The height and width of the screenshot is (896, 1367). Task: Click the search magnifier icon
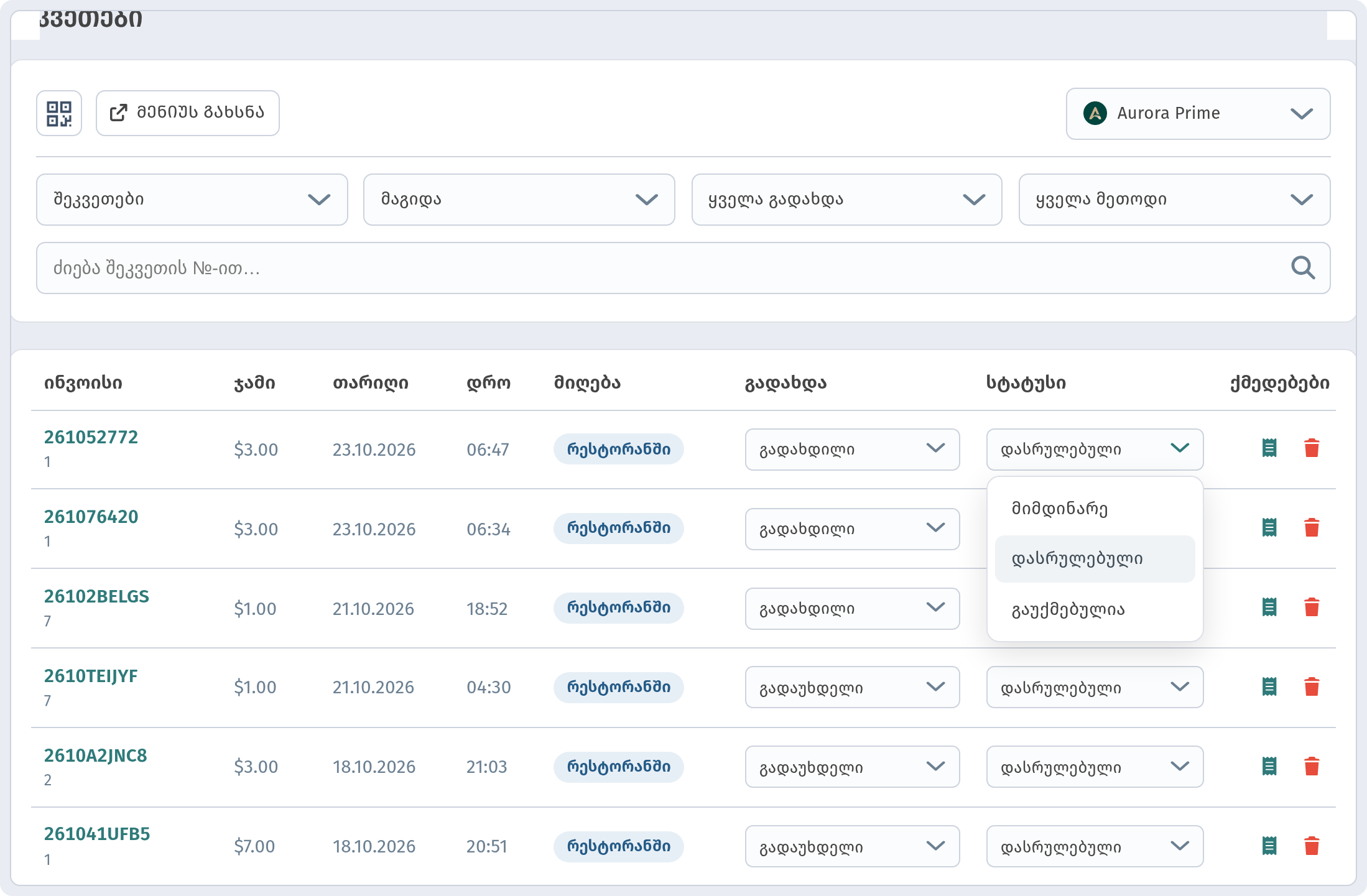[1302, 268]
